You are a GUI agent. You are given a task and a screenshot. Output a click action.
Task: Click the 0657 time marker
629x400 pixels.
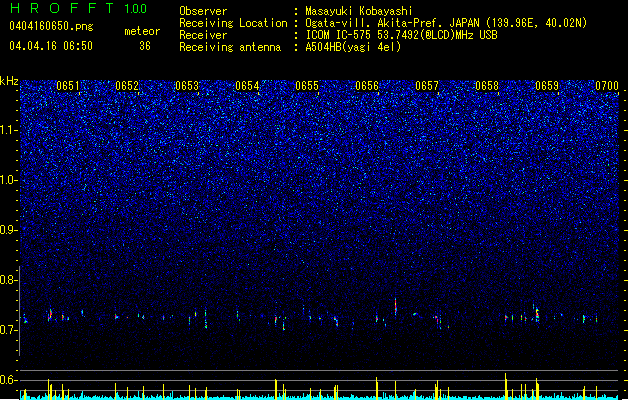coord(427,86)
